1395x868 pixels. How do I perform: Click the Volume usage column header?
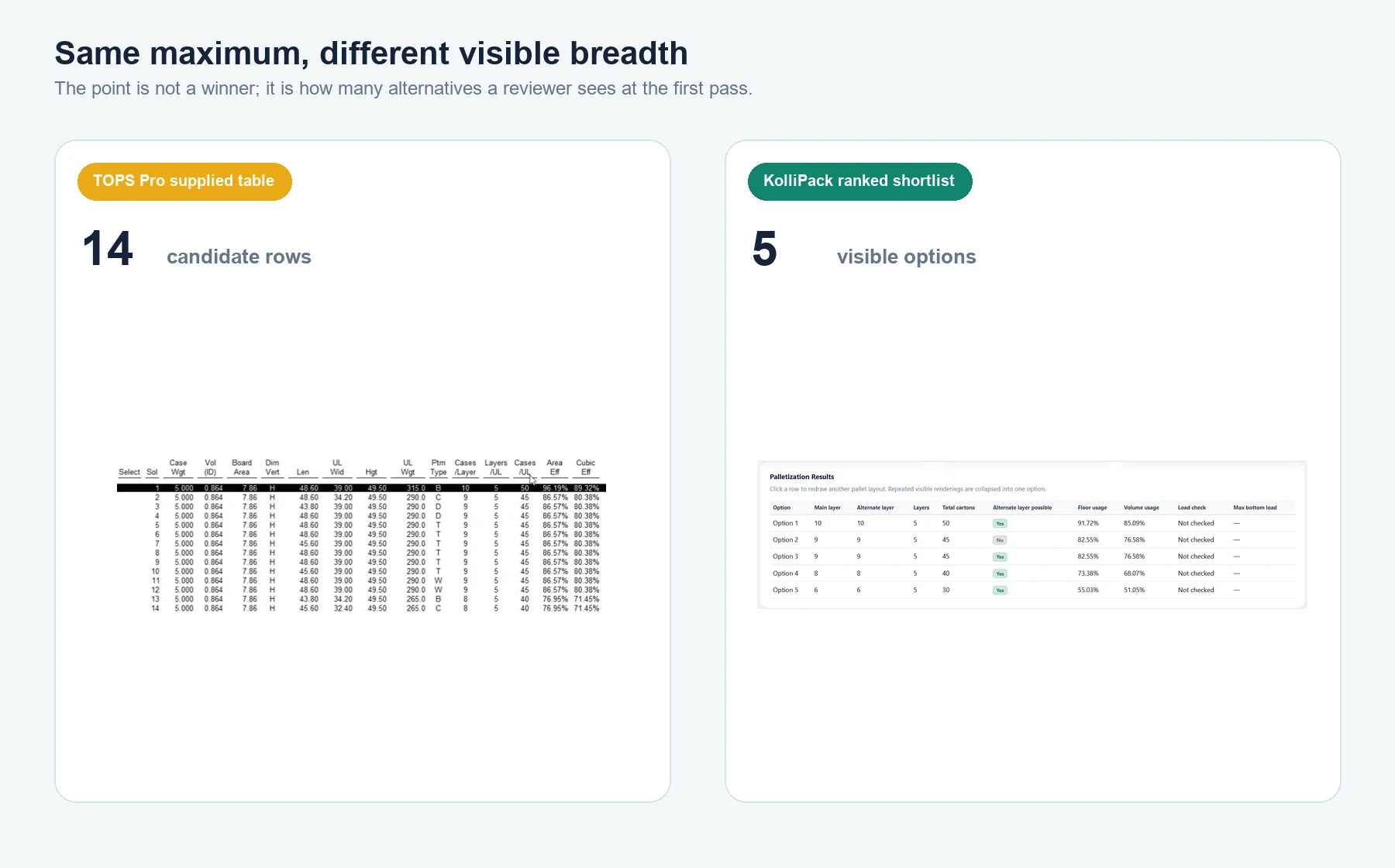(1142, 508)
